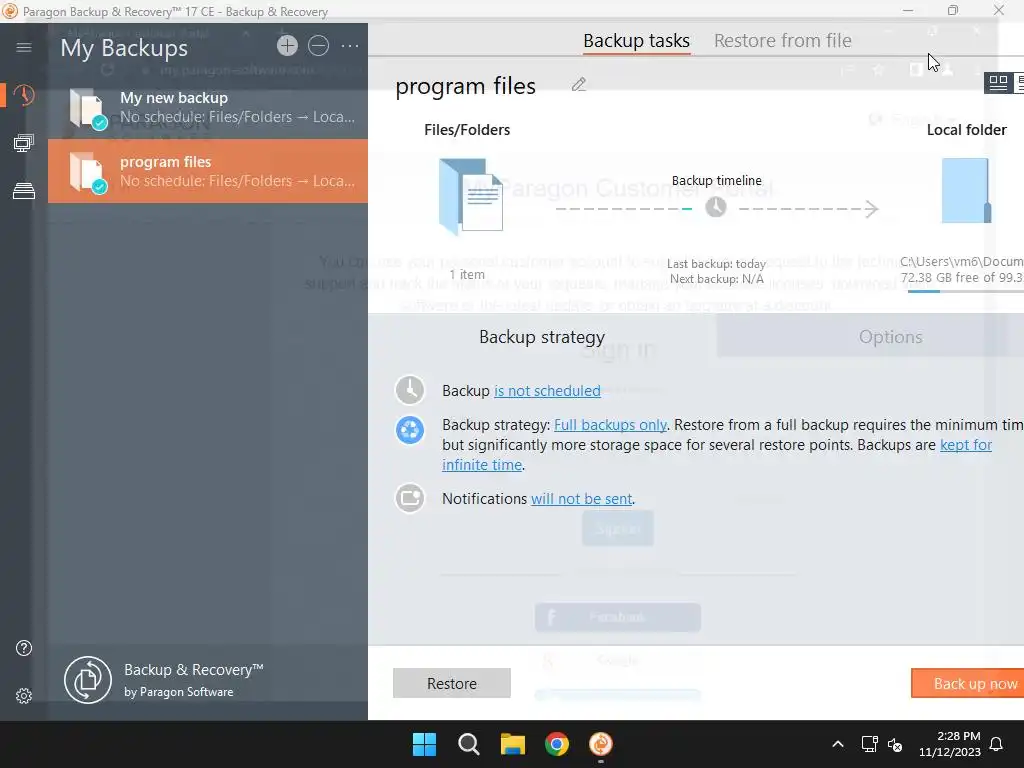Image resolution: width=1024 pixels, height=768 pixels.
Task: Edit the program files name with pencil icon
Action: point(579,85)
